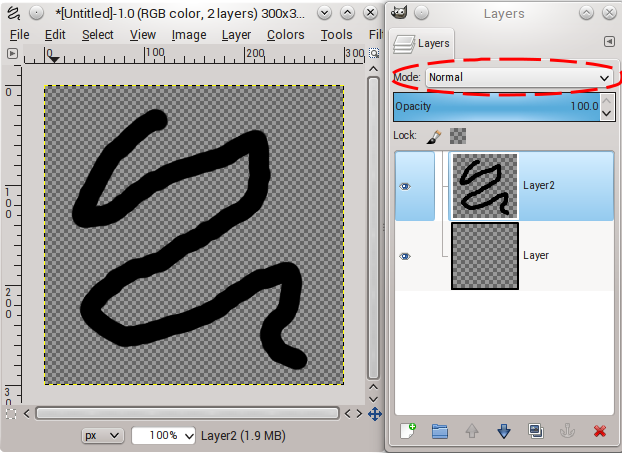Toggle the lock alpha channel checkerboard icon

click(458, 136)
